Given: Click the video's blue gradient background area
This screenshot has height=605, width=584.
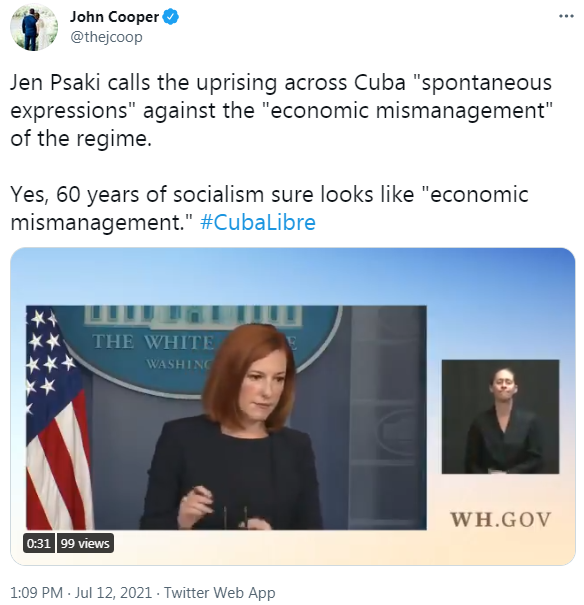Looking at the screenshot, I should (x=292, y=276).
